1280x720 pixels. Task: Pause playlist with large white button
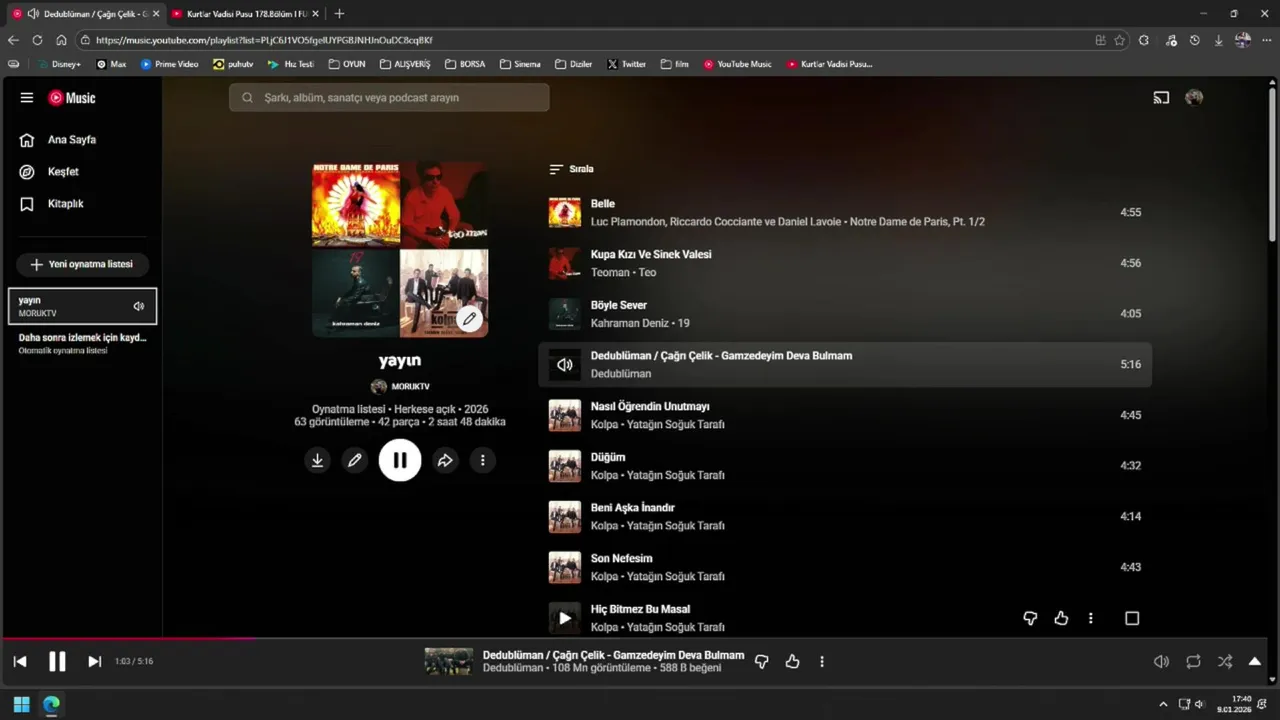[400, 460]
